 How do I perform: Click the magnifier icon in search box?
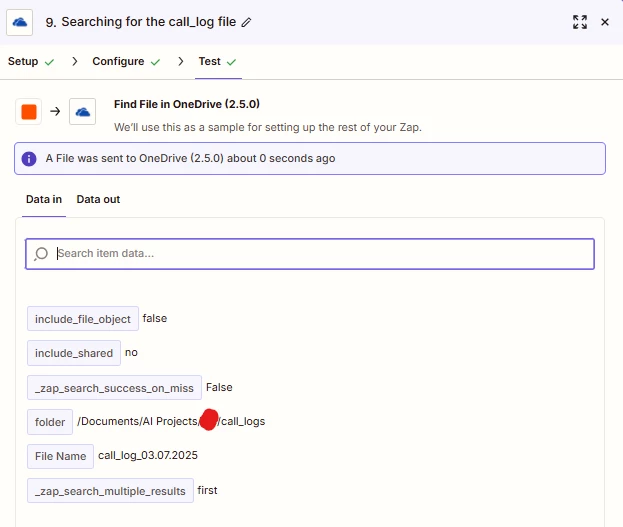[x=41, y=254]
